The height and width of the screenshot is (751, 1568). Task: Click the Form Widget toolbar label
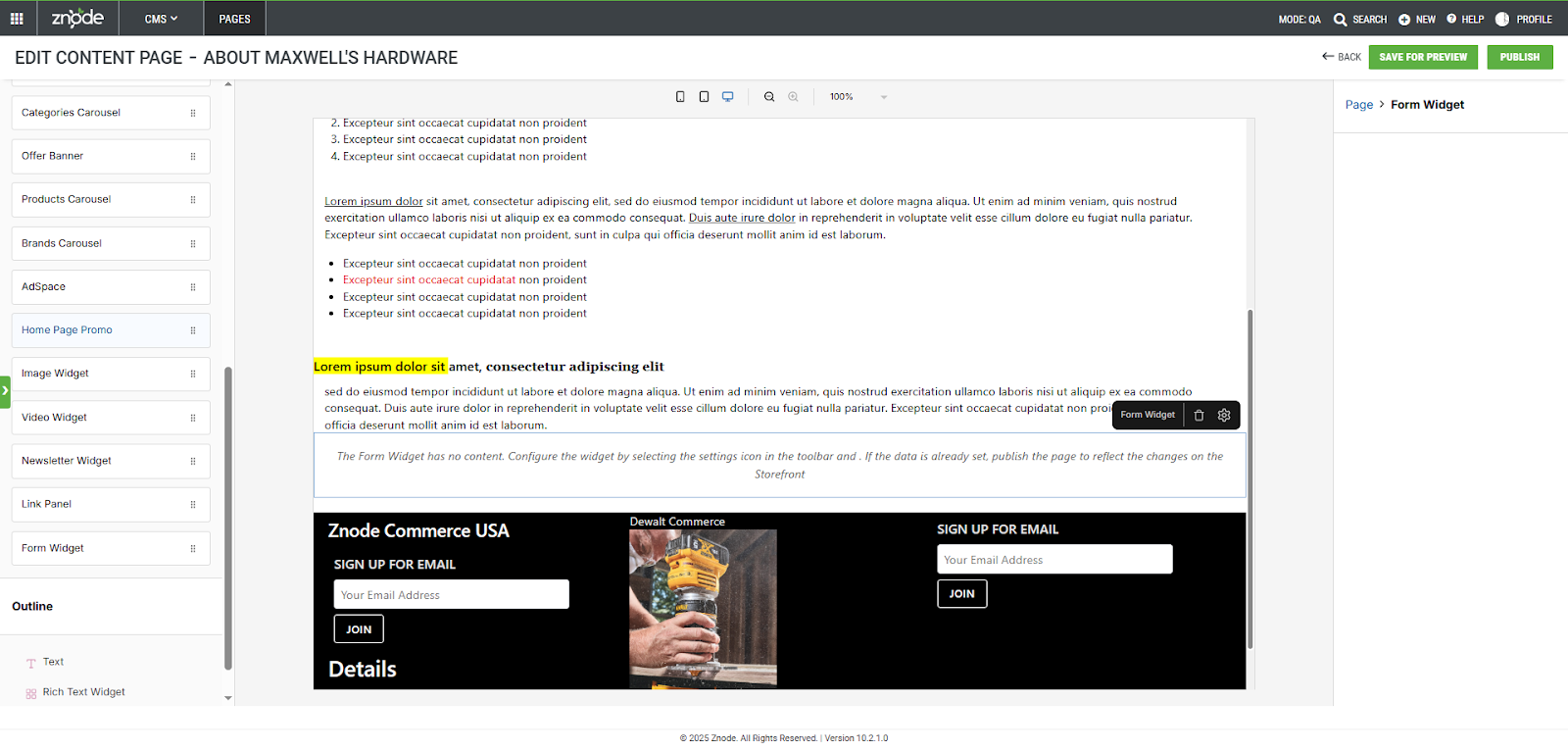pyautogui.click(x=1148, y=415)
